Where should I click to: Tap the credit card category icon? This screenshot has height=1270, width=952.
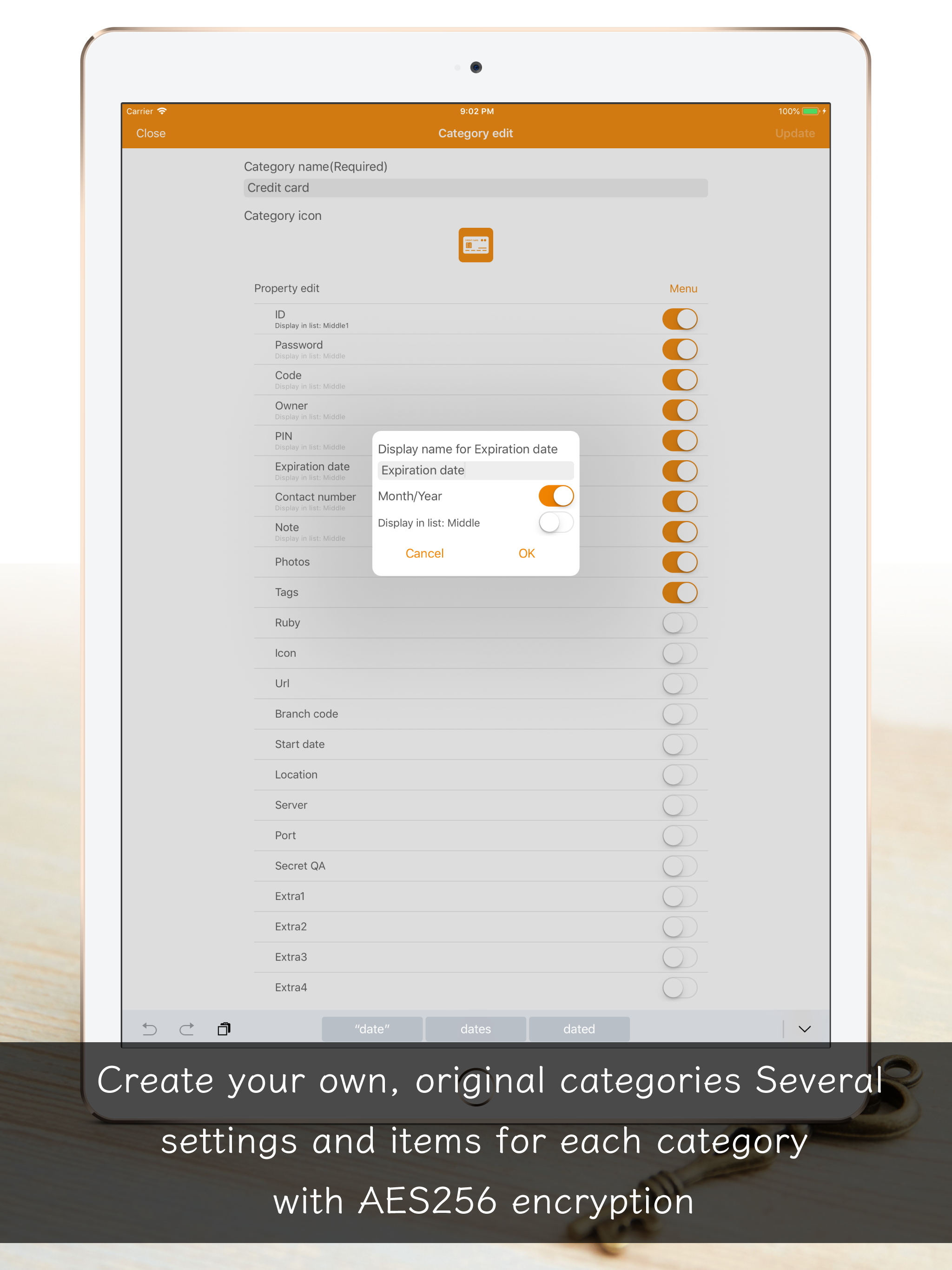coord(476,245)
